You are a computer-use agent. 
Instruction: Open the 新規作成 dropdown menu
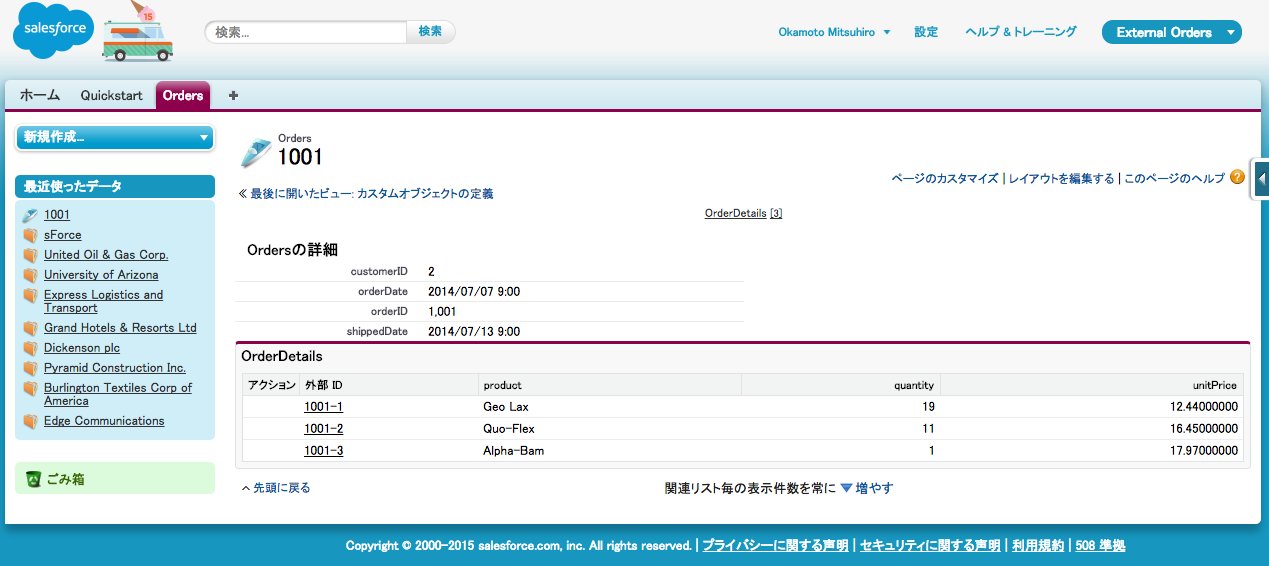pos(115,137)
